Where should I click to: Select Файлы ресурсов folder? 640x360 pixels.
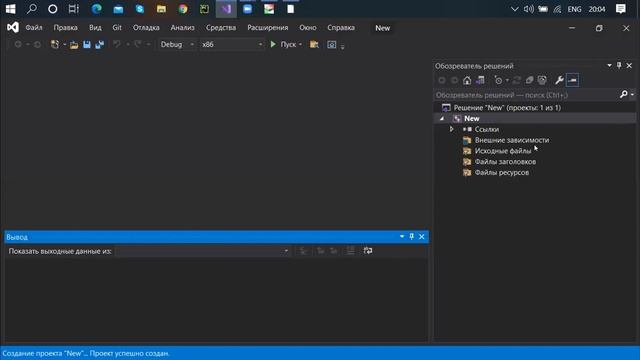click(502, 172)
